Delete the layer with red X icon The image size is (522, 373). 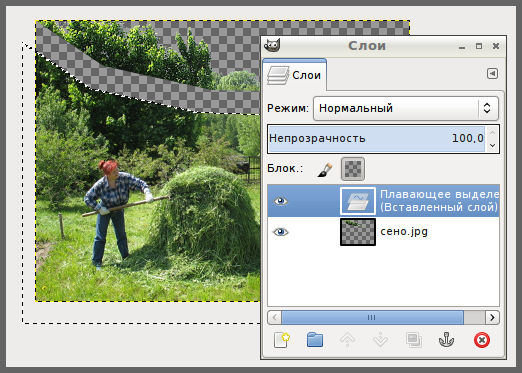coord(482,340)
